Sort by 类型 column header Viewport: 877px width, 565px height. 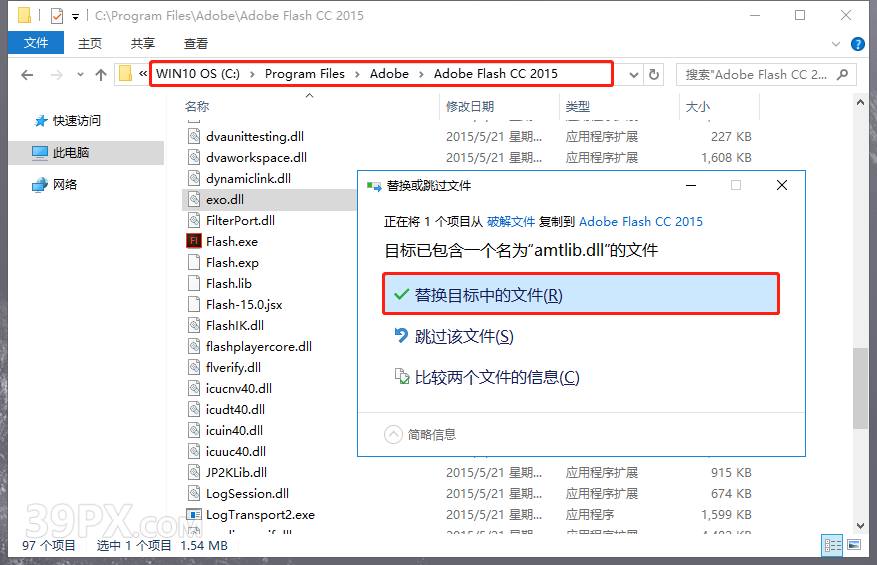(577, 106)
